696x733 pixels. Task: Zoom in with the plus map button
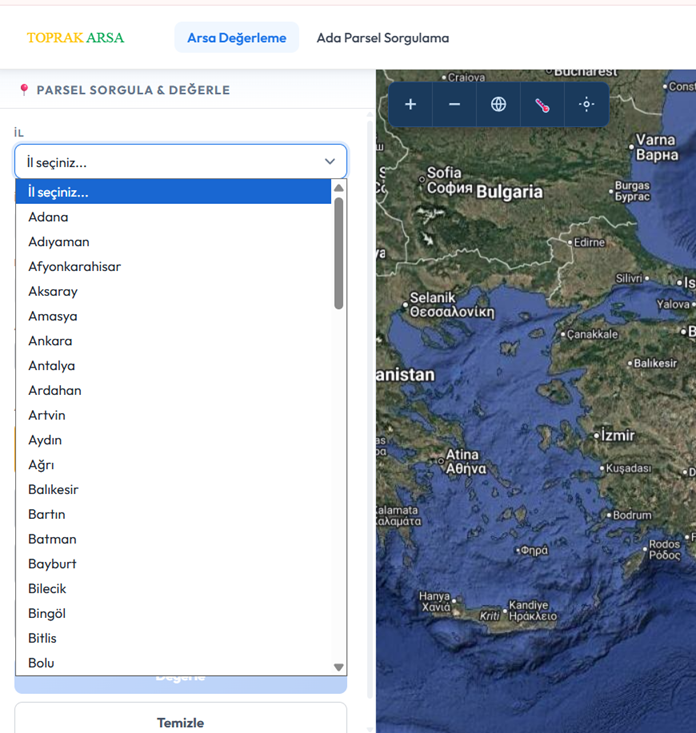[410, 104]
